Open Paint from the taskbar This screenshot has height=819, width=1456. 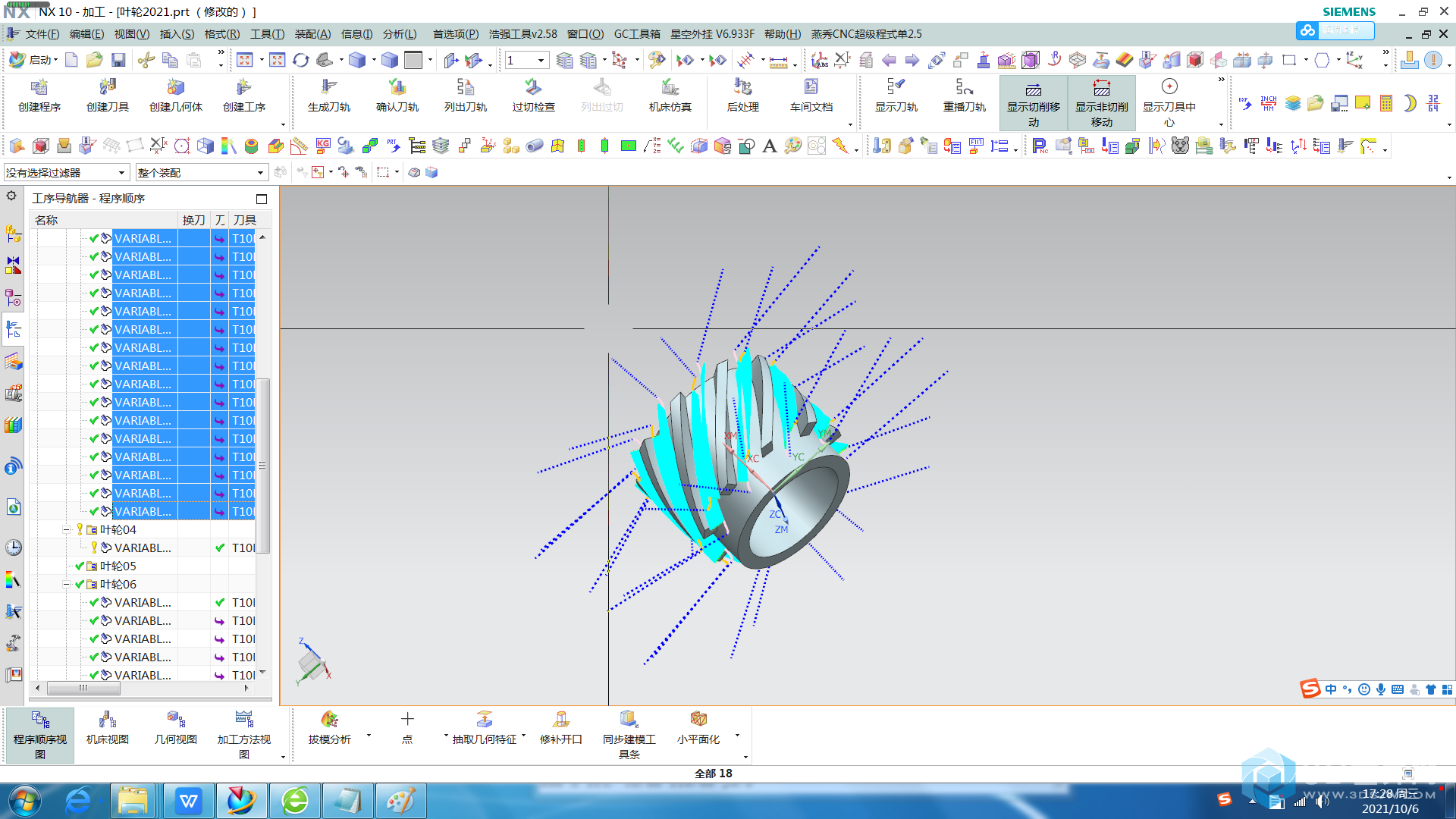point(400,801)
